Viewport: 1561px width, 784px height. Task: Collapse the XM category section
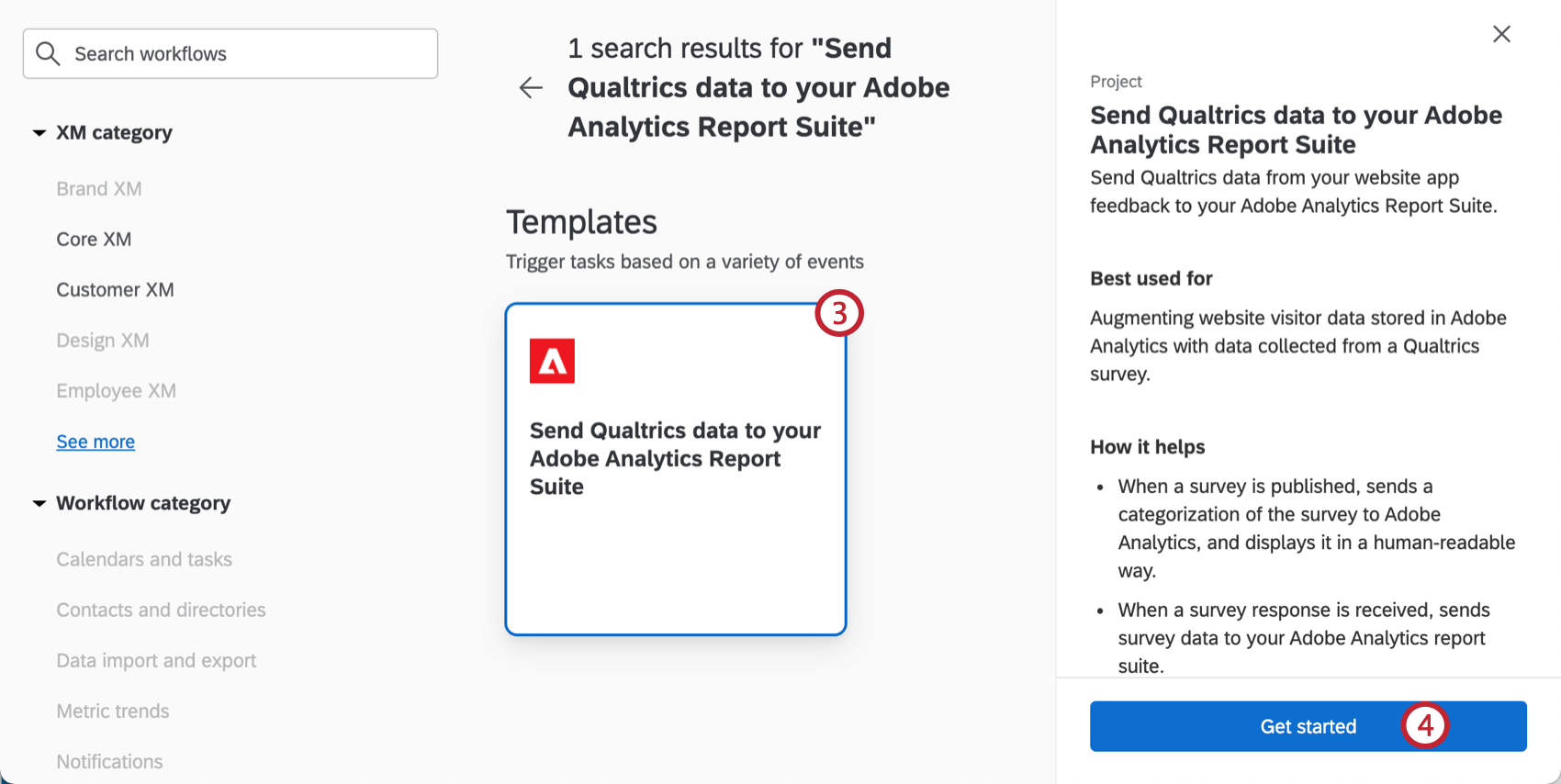[39, 133]
